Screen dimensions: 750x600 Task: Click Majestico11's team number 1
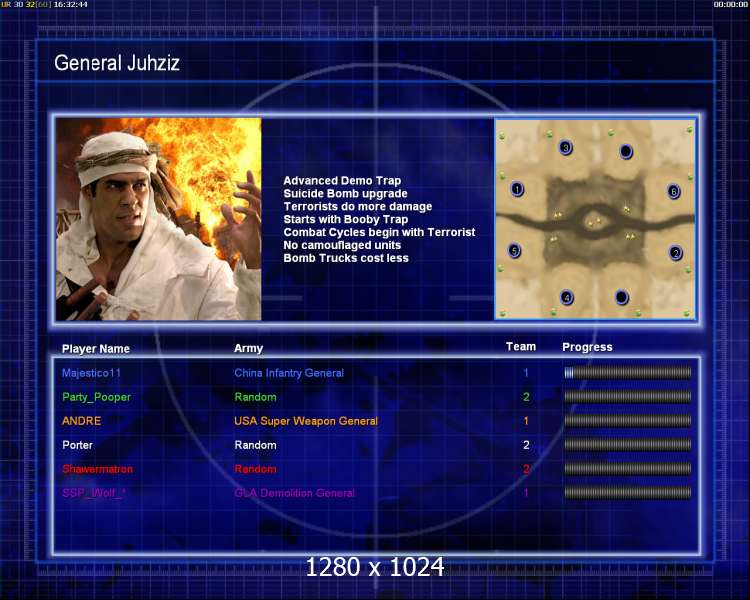[526, 373]
